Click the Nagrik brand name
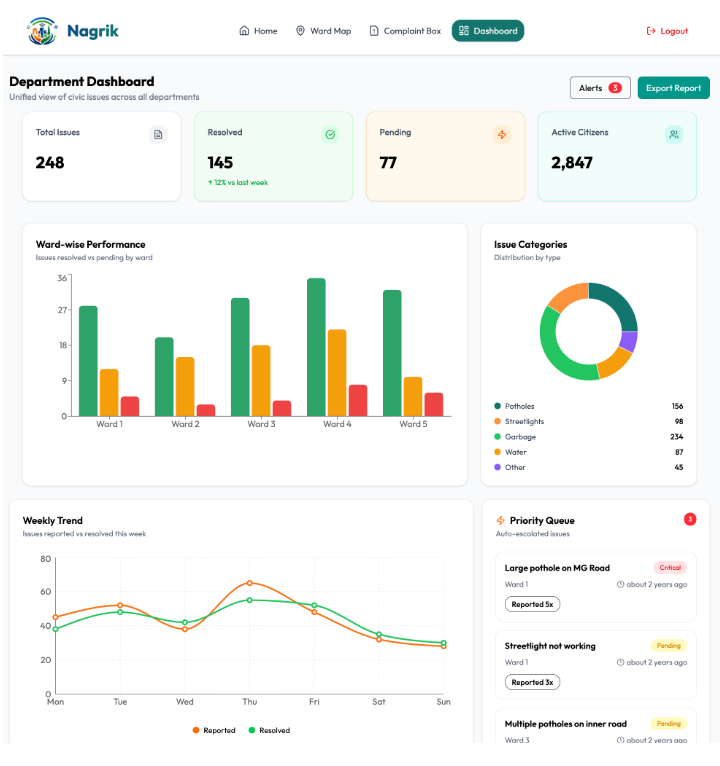720x766 pixels. click(93, 31)
